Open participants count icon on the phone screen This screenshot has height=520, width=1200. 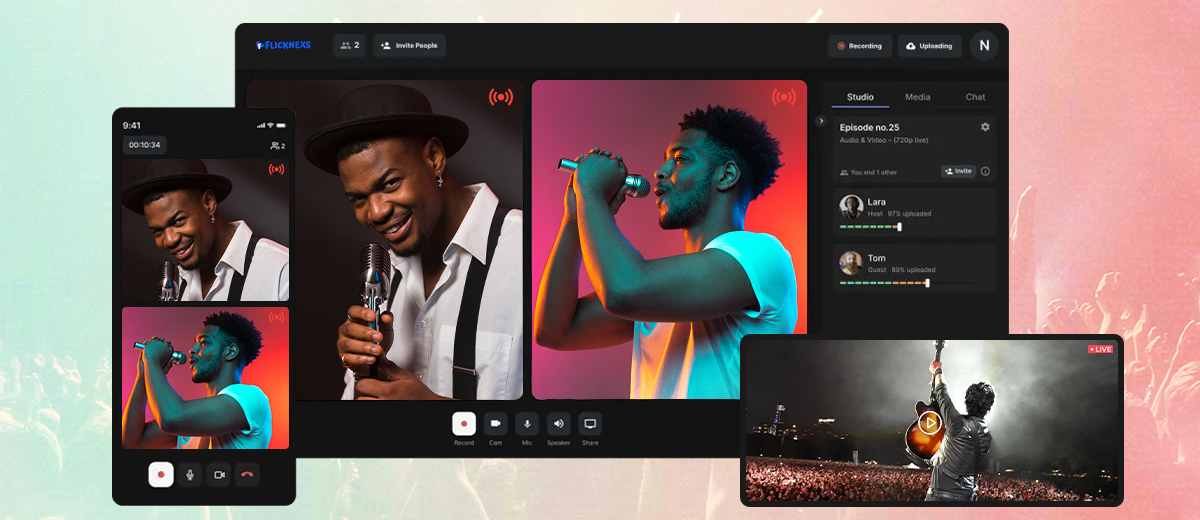278,146
